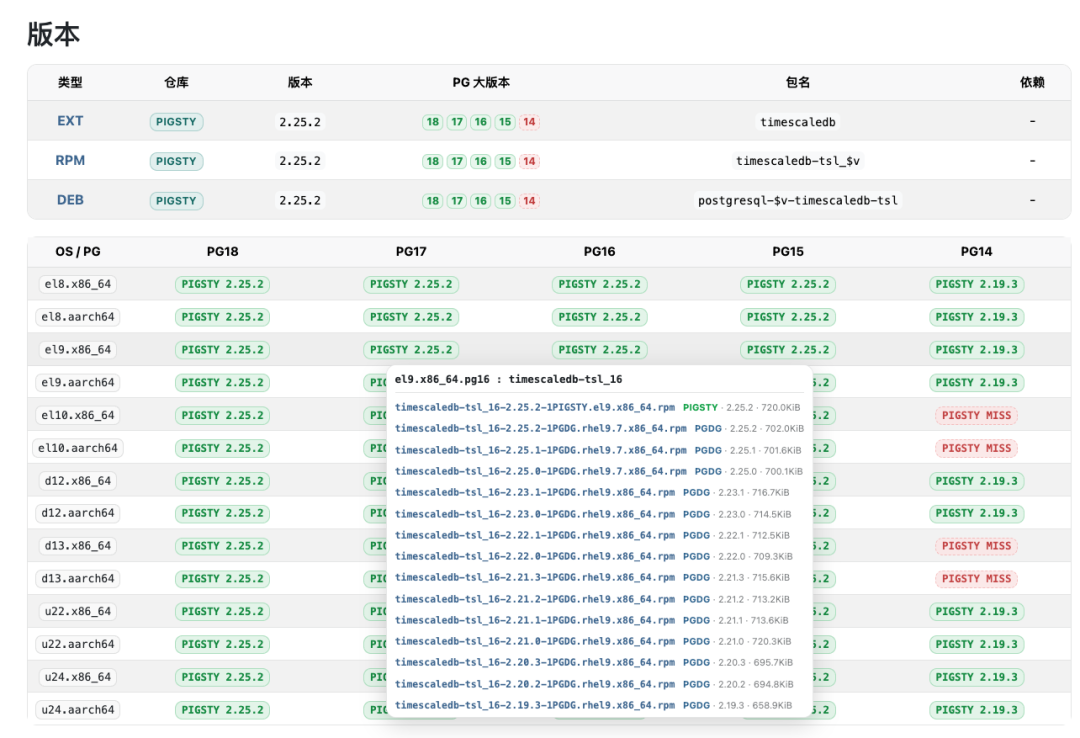The width and height of the screenshot is (1080, 738).
Task: Select PG 17 badge in the RPM row
Action: tap(457, 161)
